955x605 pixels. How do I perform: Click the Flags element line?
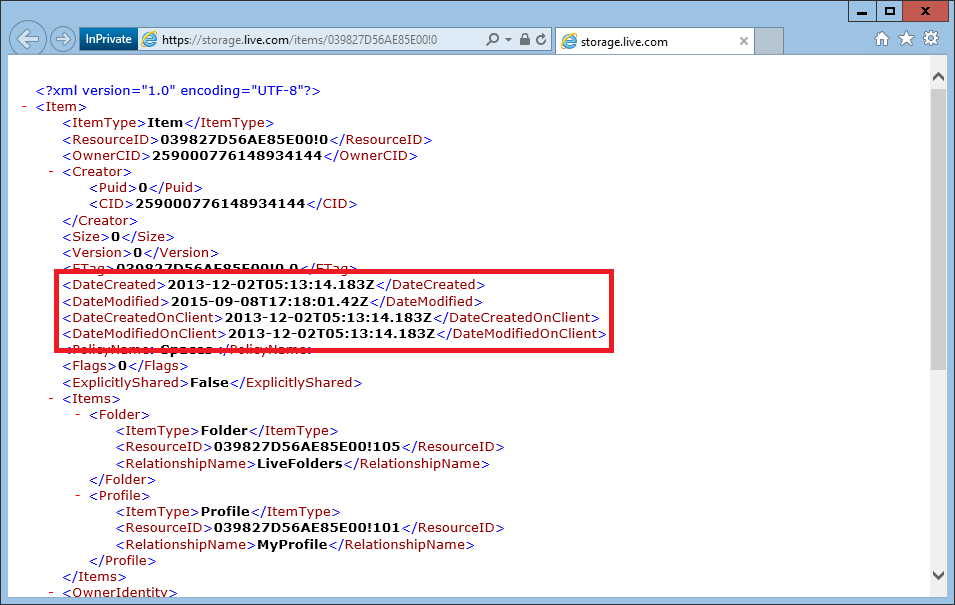point(125,366)
